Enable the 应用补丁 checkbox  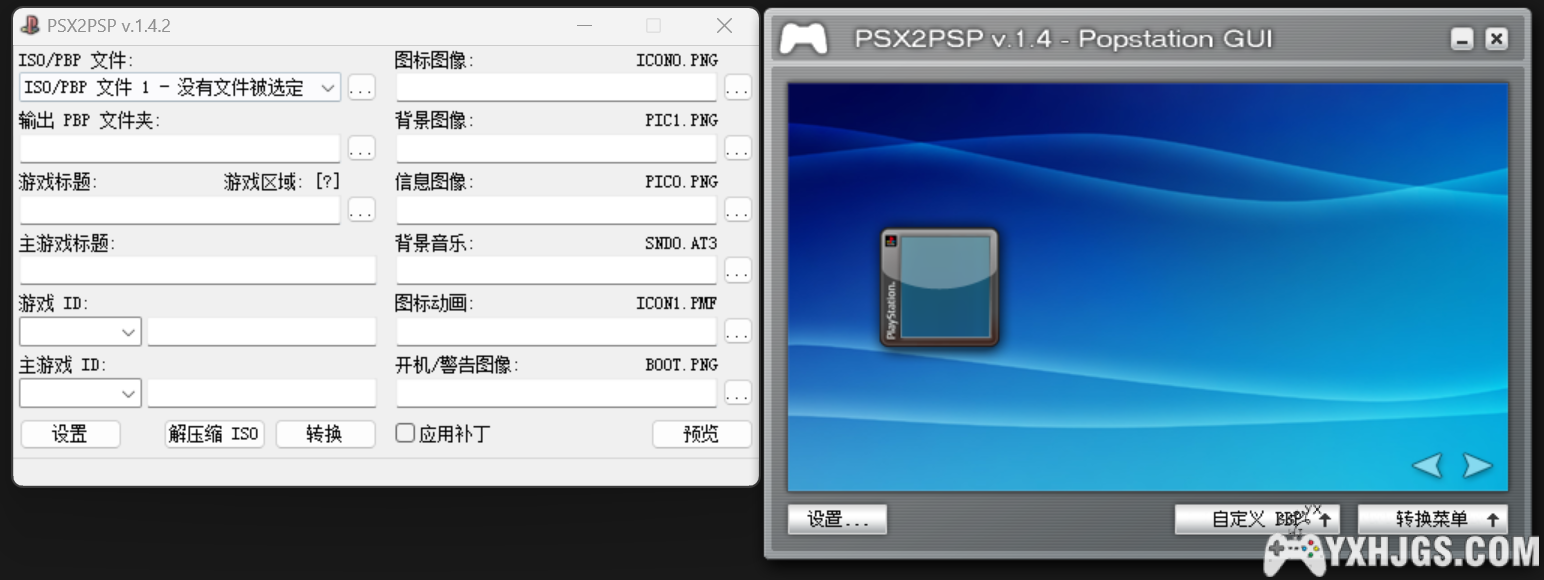click(405, 433)
